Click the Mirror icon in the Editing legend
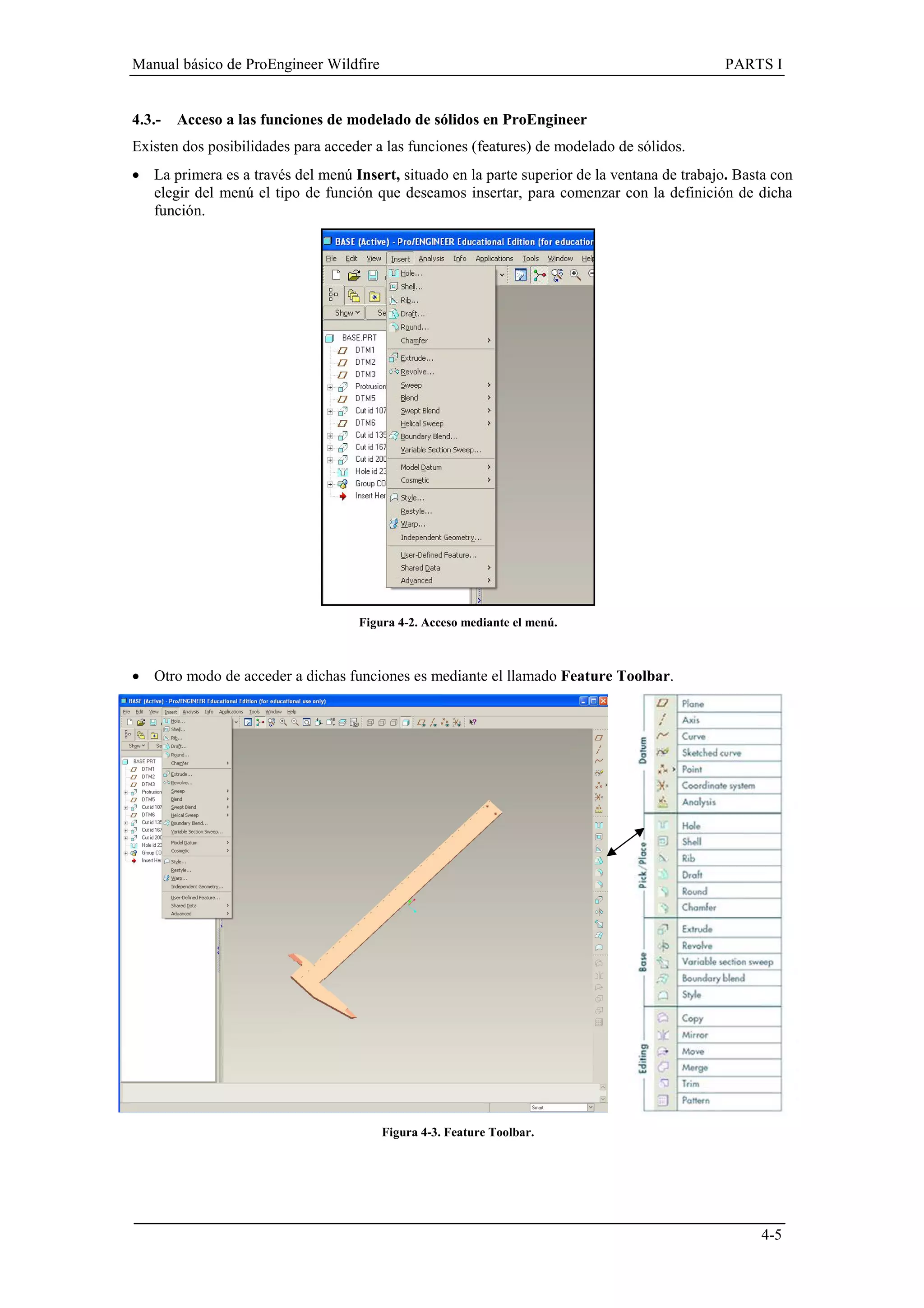Viewport: 924px width, 1308px height. click(663, 1035)
